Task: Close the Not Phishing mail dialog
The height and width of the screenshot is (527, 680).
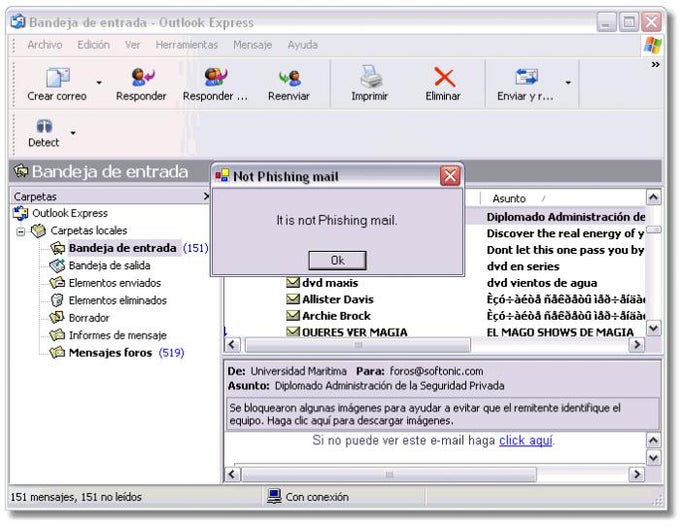Action: click(450, 176)
